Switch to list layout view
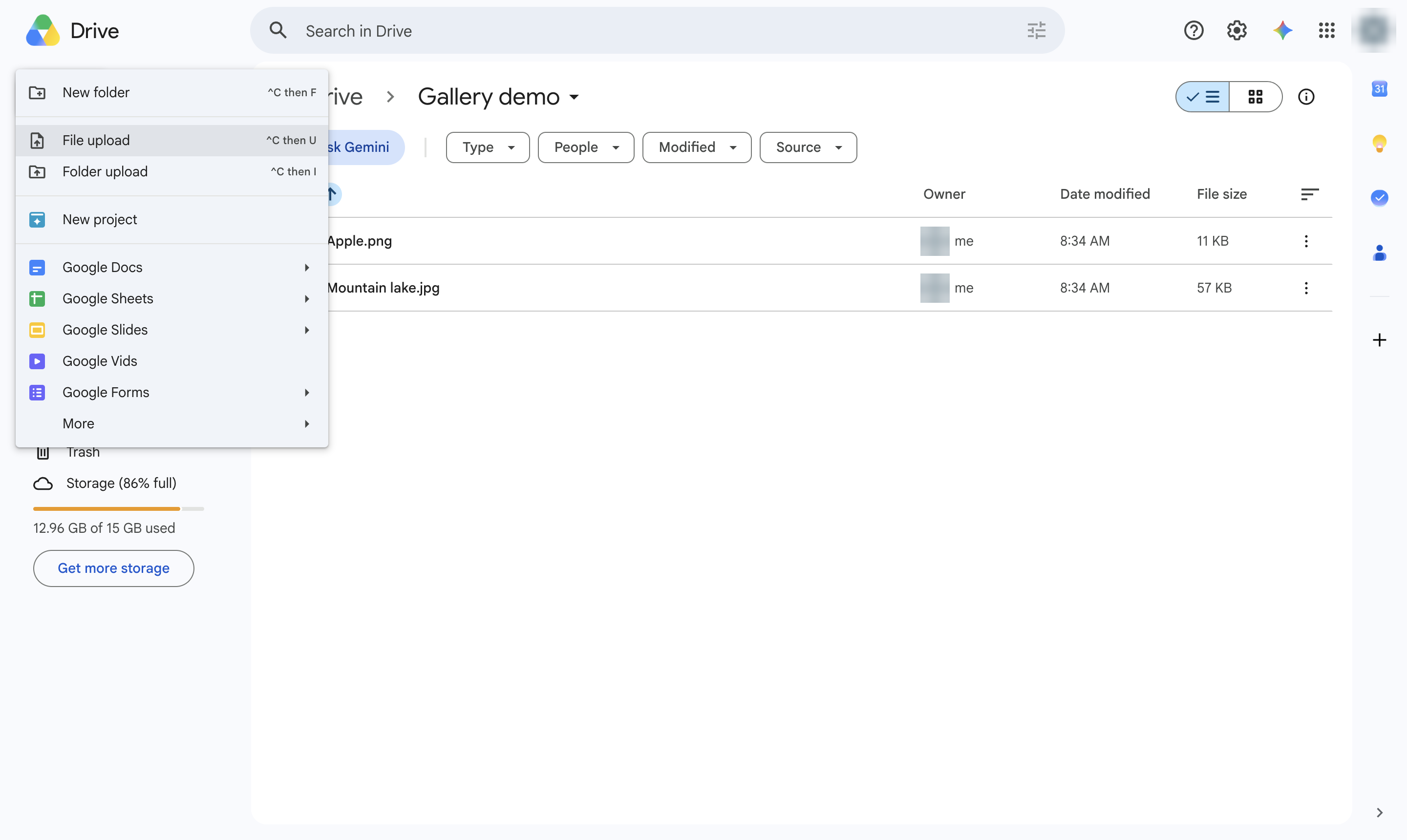 click(x=1203, y=97)
